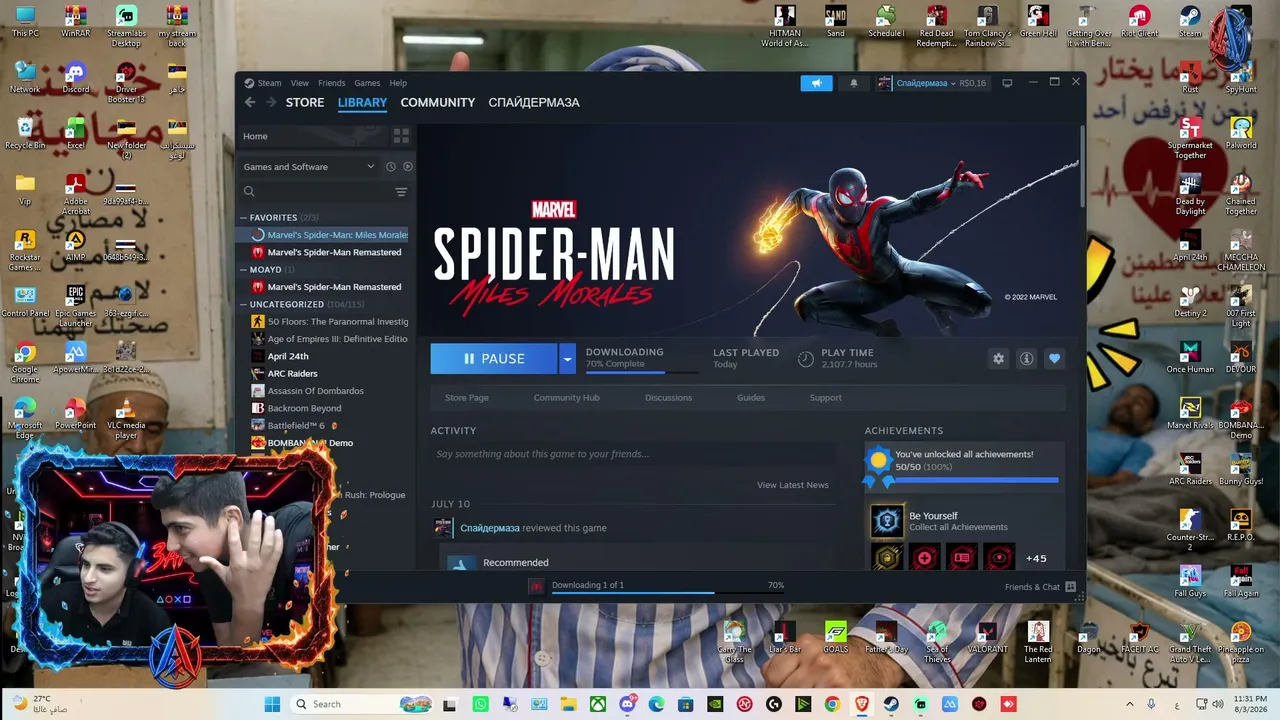Toggle Steam Big Picture mode icon
This screenshot has height=720, width=1280.
pyautogui.click(x=1007, y=83)
